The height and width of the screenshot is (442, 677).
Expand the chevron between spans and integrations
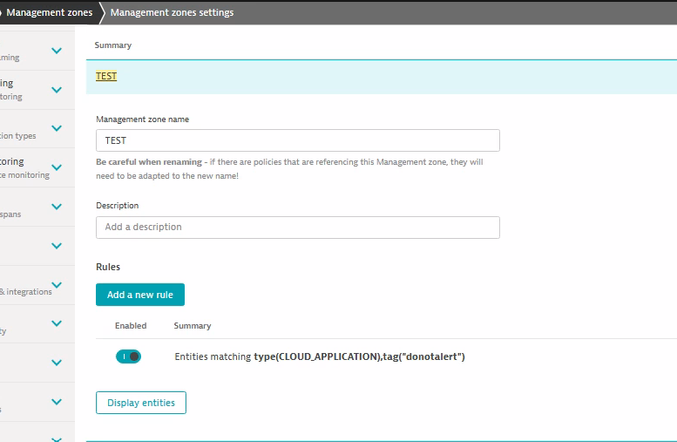57,245
